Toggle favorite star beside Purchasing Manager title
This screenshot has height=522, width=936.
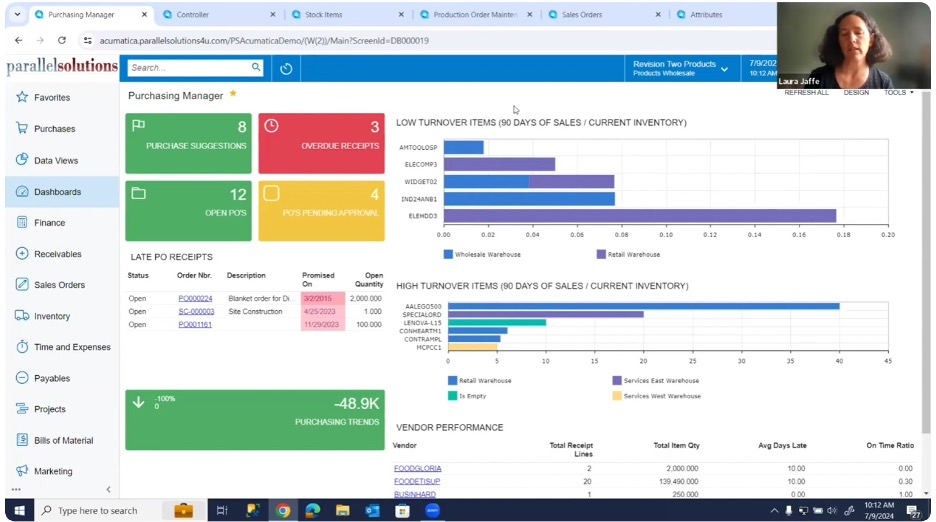(x=233, y=94)
